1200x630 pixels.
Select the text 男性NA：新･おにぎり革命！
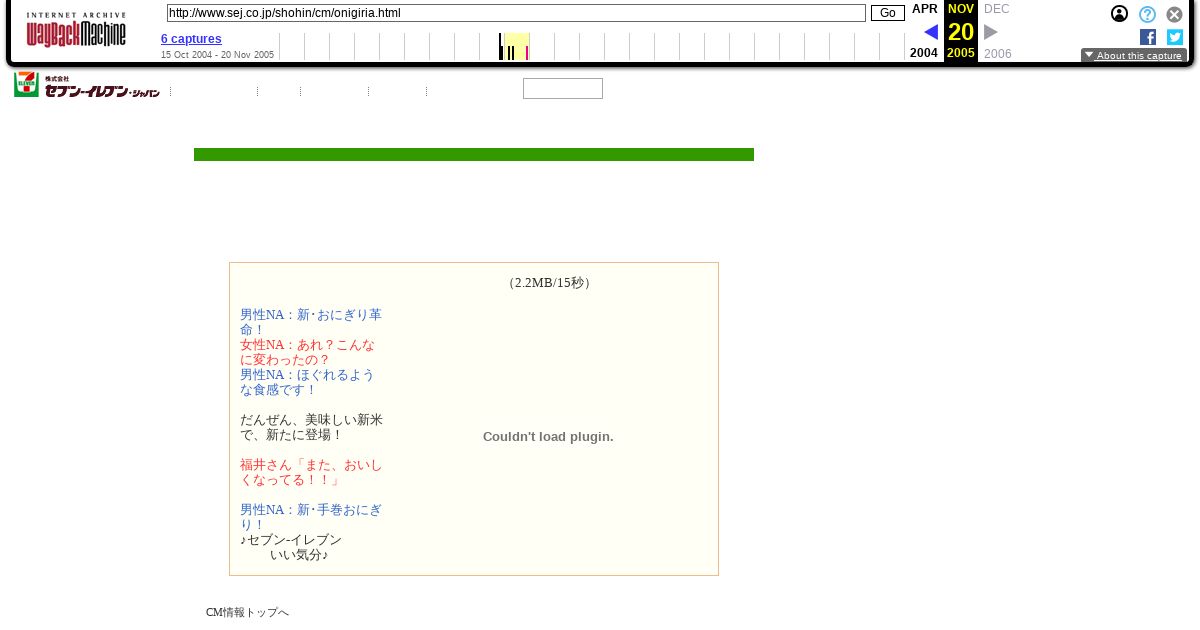coord(311,322)
